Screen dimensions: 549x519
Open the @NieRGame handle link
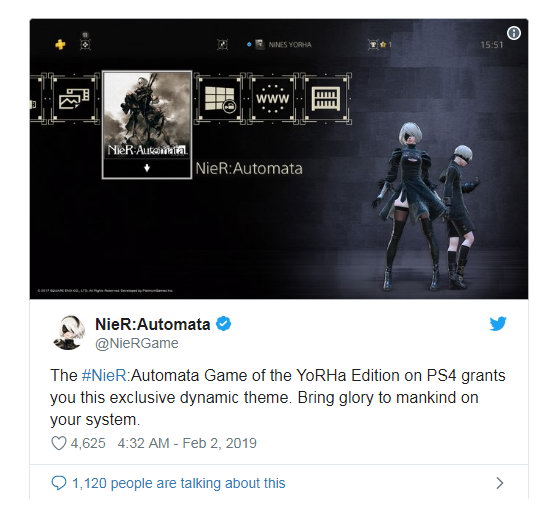pos(137,343)
